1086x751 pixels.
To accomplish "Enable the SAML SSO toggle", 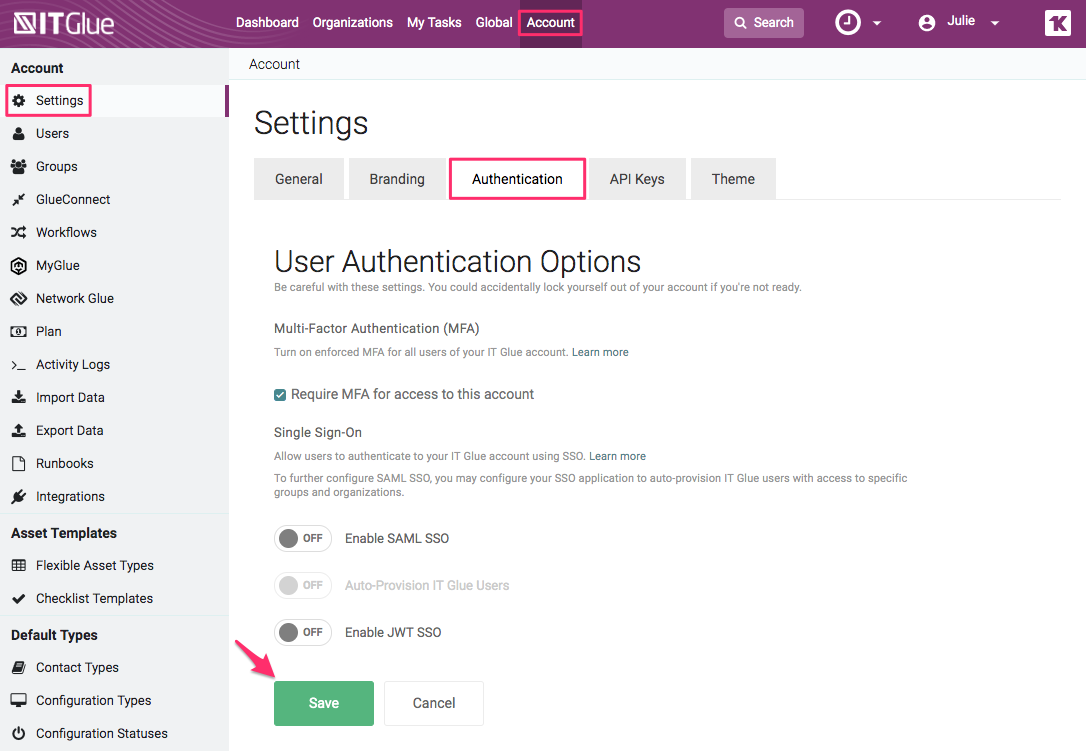I will [x=302, y=538].
